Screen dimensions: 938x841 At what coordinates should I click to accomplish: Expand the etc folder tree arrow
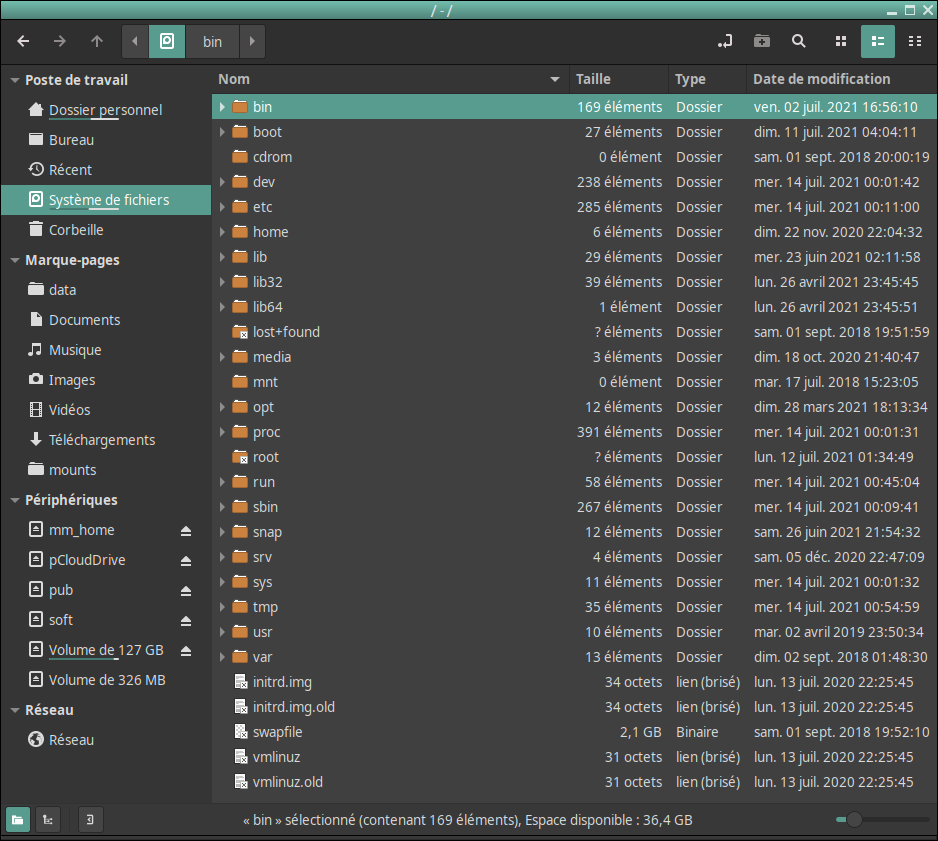click(222, 207)
